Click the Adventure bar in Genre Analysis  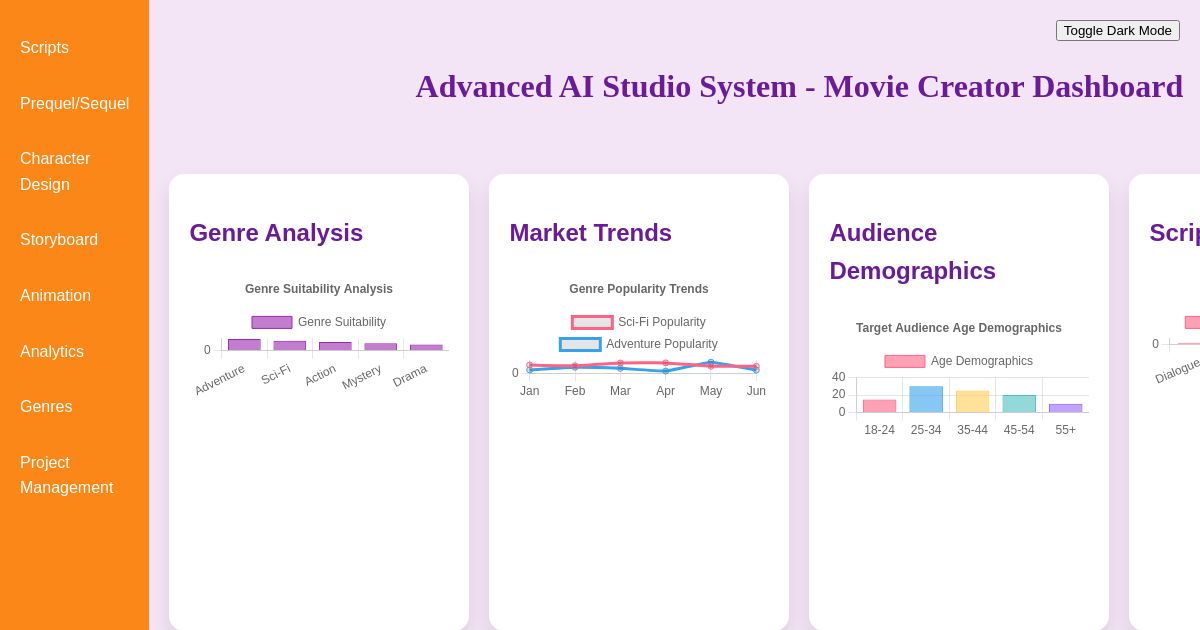[x=244, y=344]
